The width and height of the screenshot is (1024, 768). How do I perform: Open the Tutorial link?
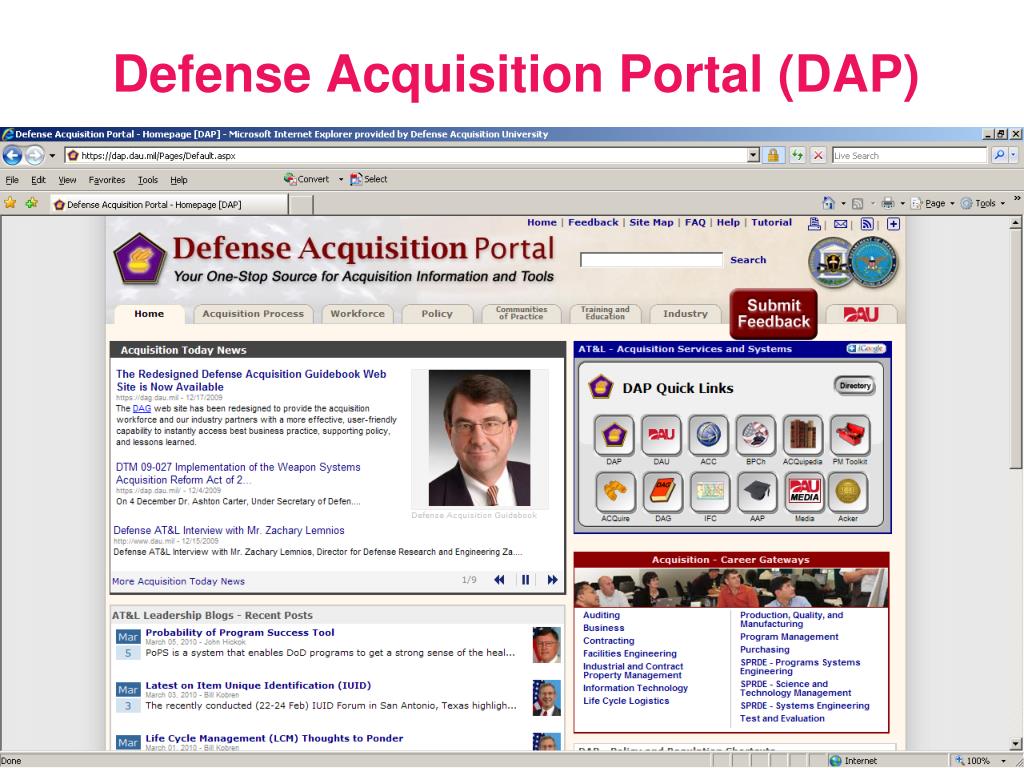771,223
